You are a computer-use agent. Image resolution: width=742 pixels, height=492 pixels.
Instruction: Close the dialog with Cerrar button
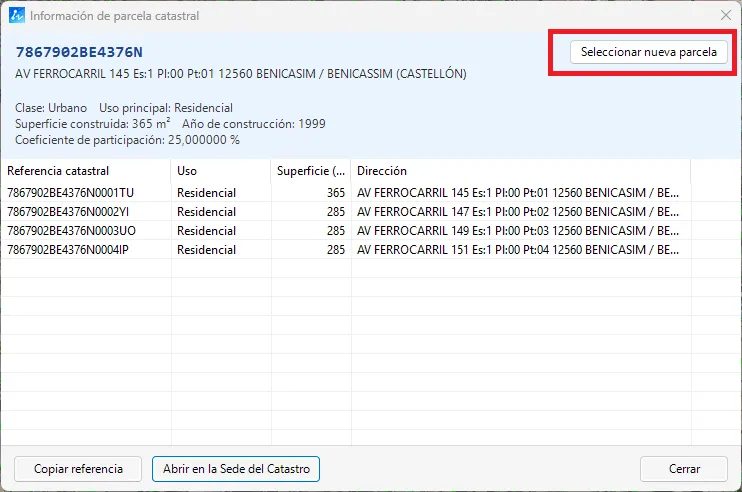[684, 469]
